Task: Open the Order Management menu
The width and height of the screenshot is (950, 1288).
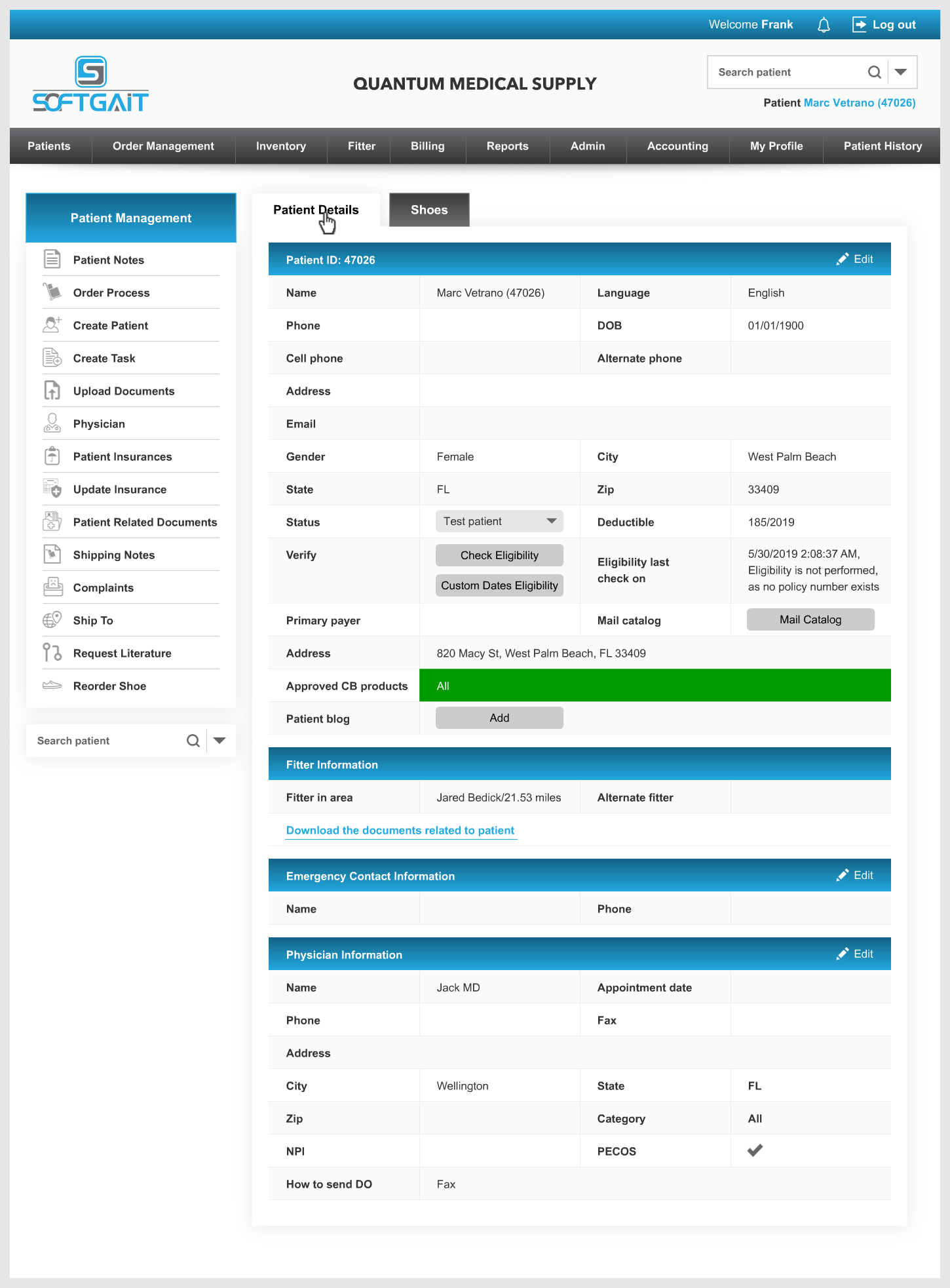Action: (x=163, y=146)
